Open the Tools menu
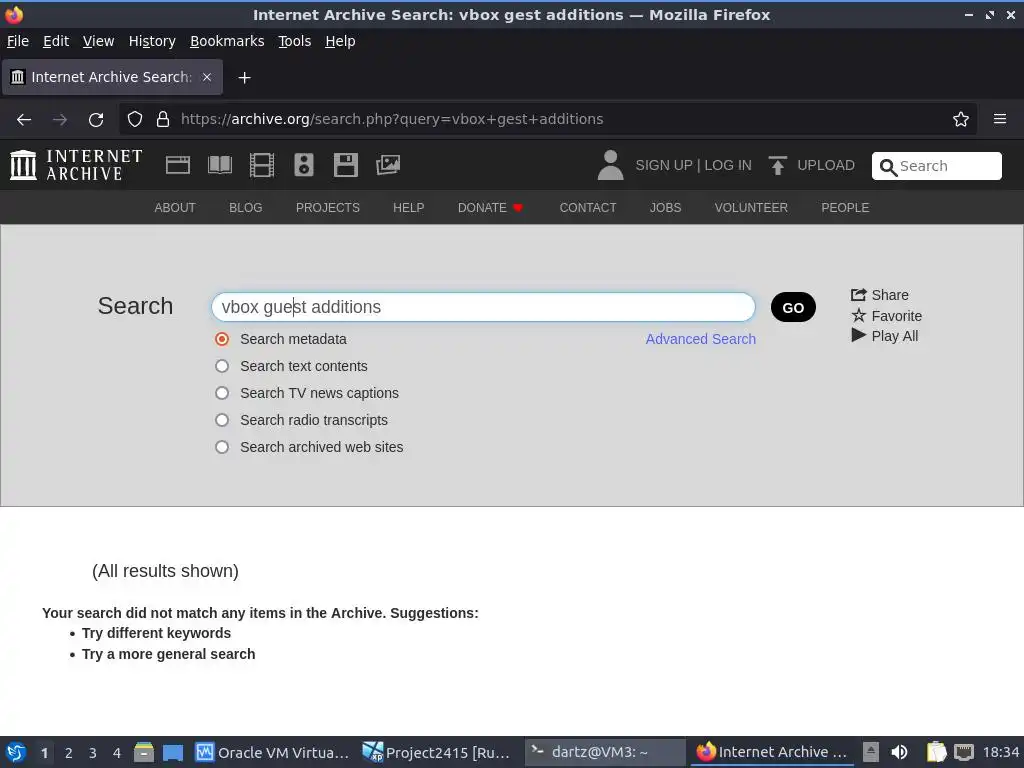1024x768 pixels. [295, 41]
